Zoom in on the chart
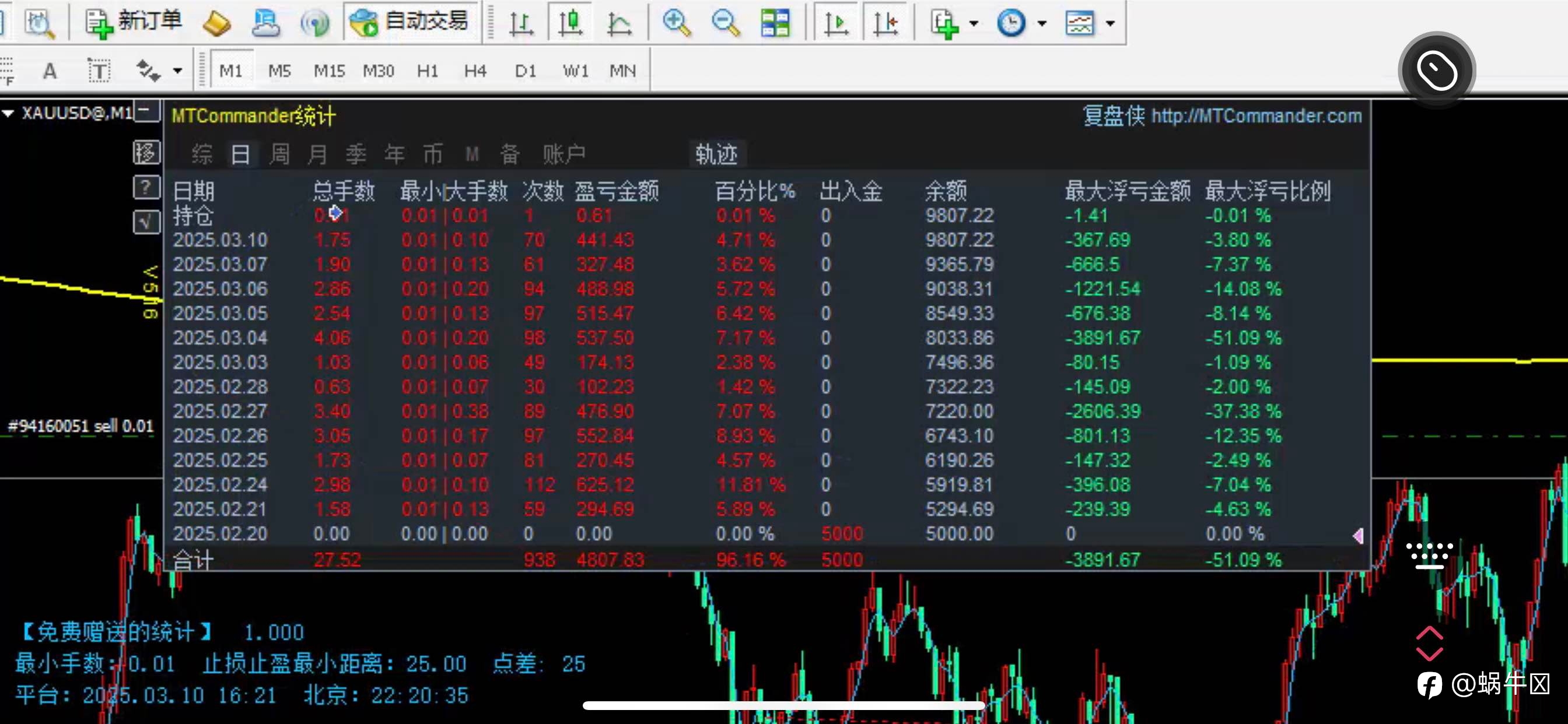 (676, 24)
